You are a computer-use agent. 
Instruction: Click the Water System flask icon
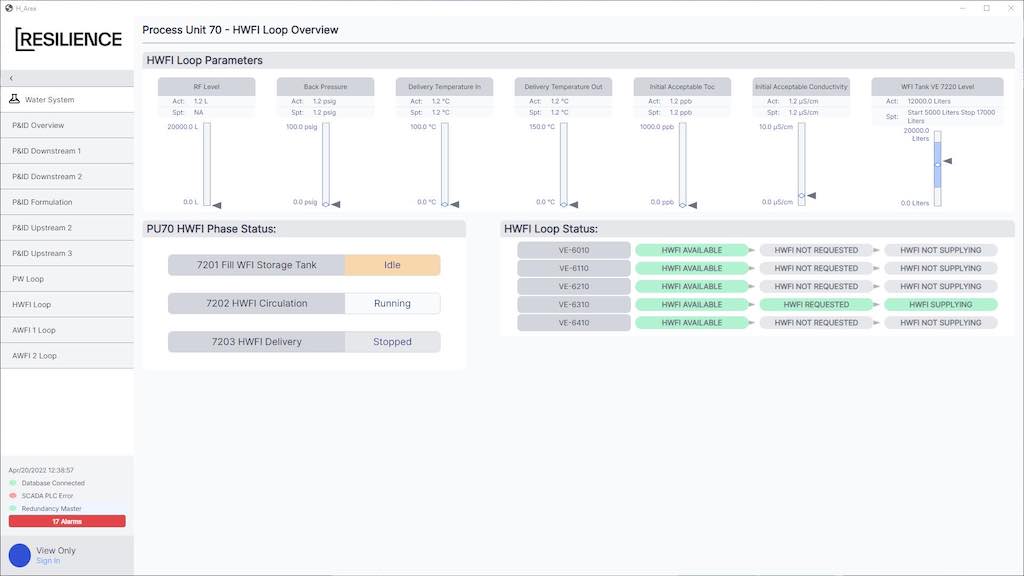pyautogui.click(x=14, y=99)
